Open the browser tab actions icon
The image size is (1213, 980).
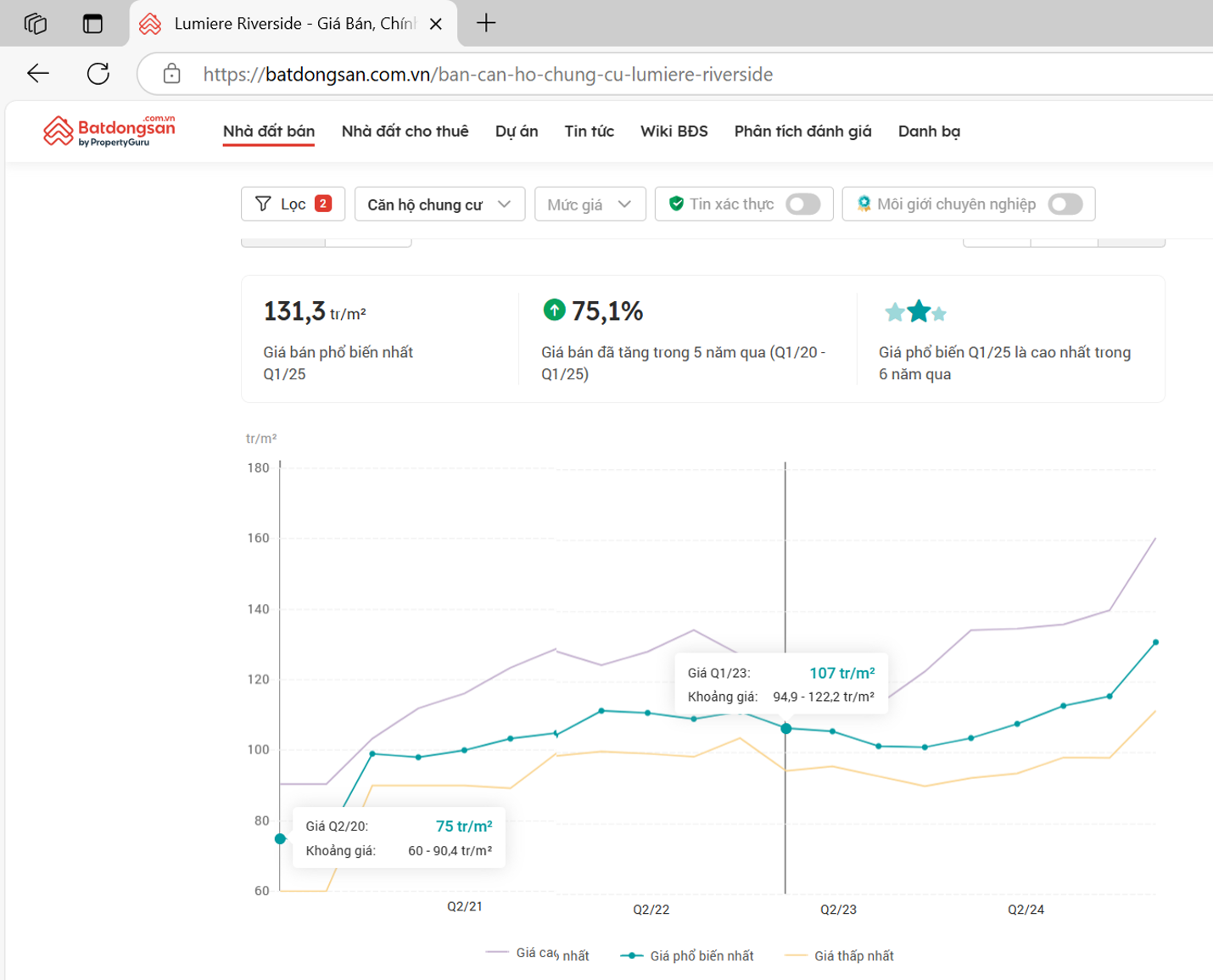point(92,24)
